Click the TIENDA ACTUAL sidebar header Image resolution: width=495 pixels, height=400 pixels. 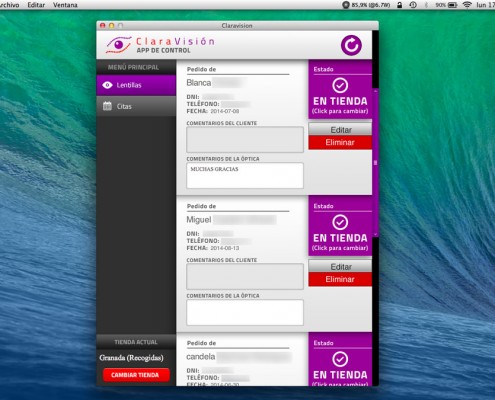tap(136, 342)
